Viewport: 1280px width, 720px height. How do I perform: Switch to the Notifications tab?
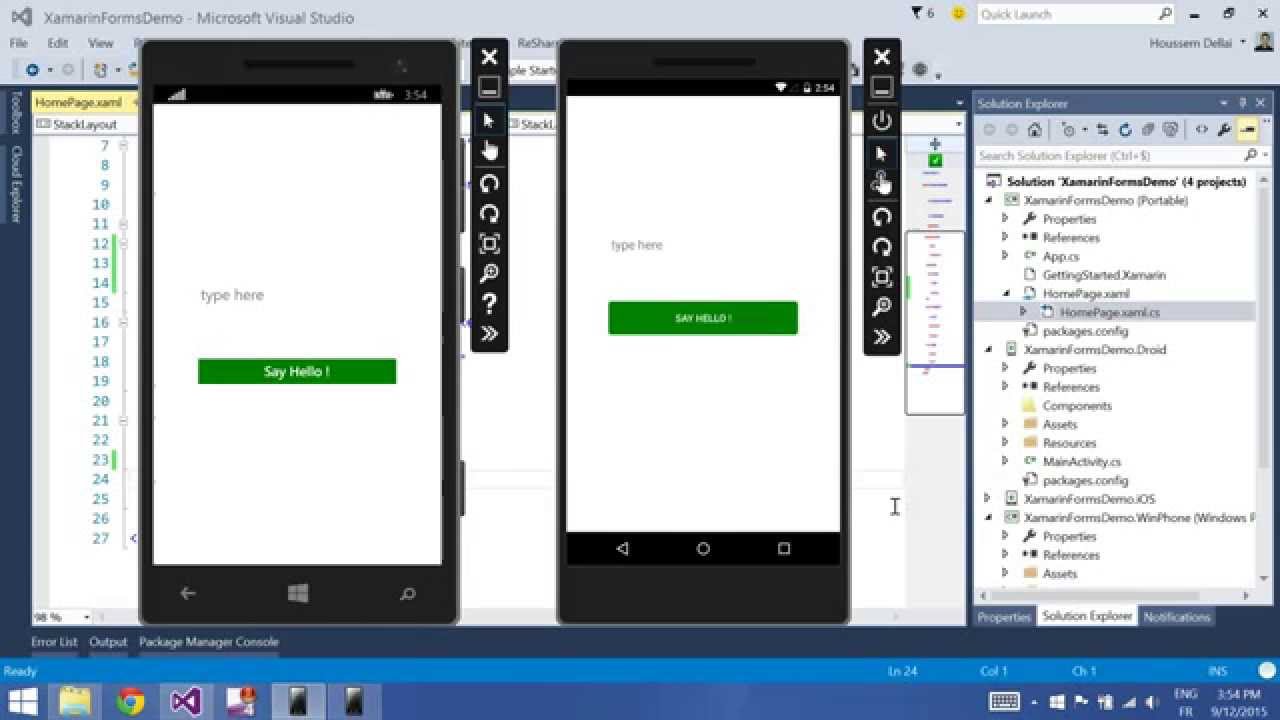[x=1177, y=617]
